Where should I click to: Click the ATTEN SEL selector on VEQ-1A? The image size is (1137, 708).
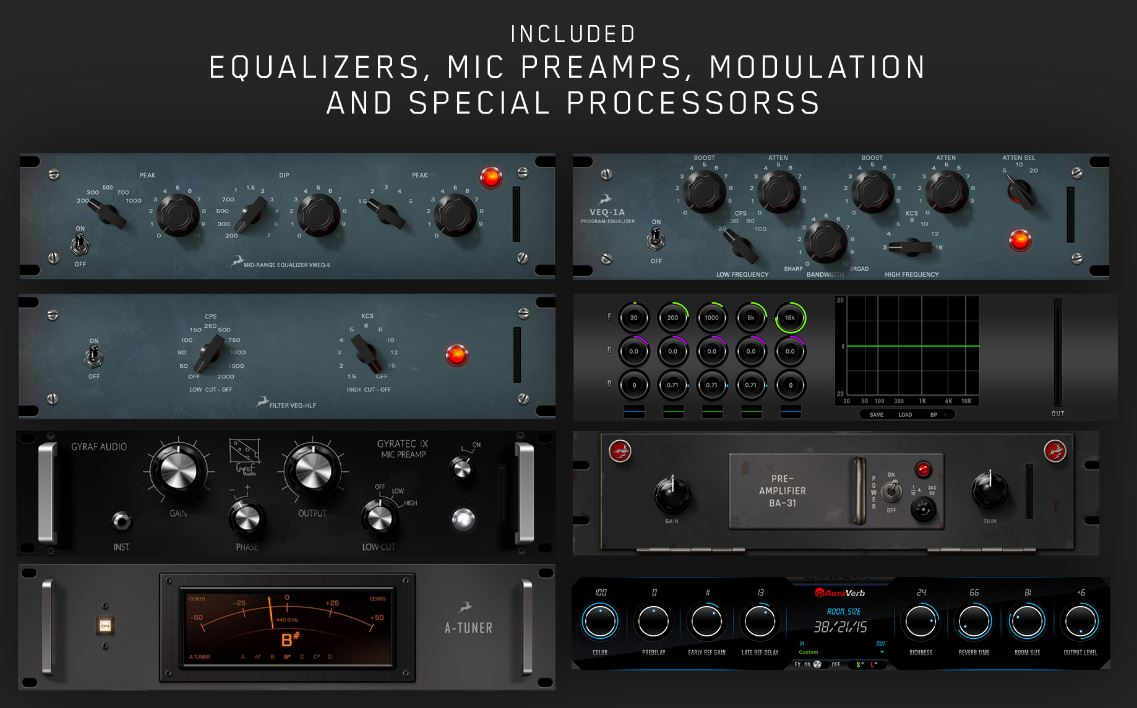tap(1021, 192)
